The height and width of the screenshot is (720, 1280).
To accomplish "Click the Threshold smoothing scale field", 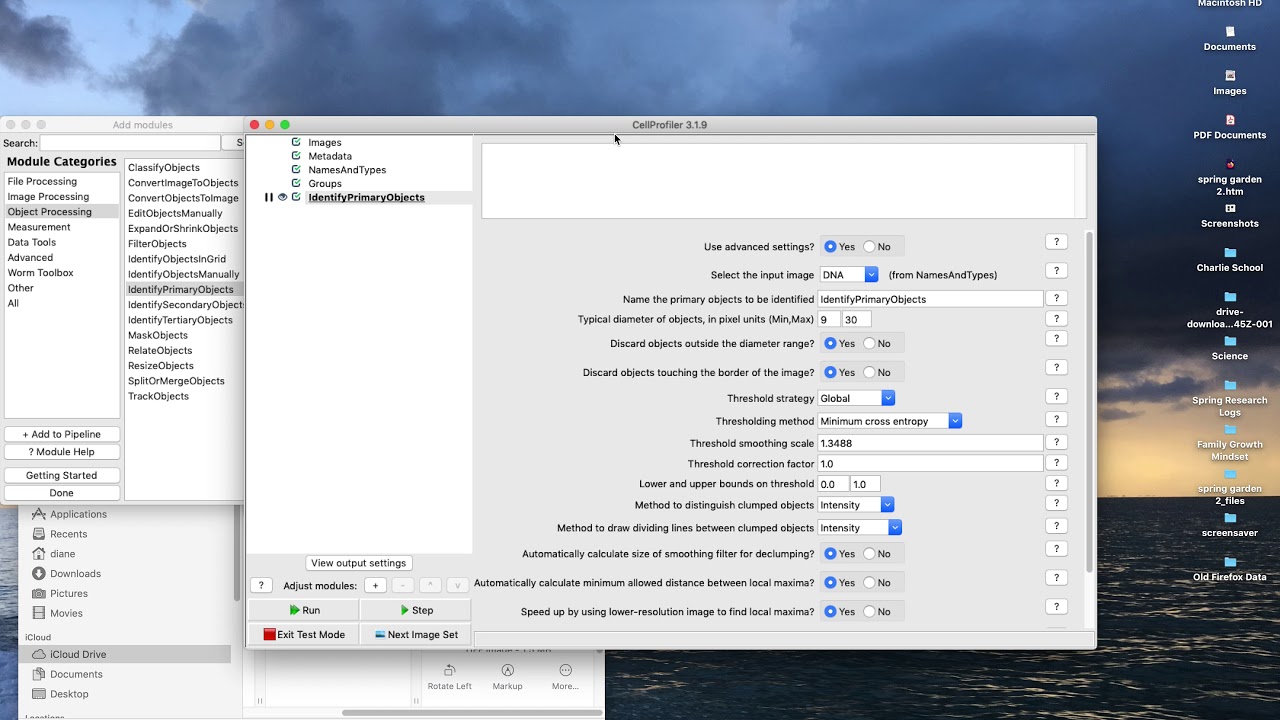I will tap(930, 443).
